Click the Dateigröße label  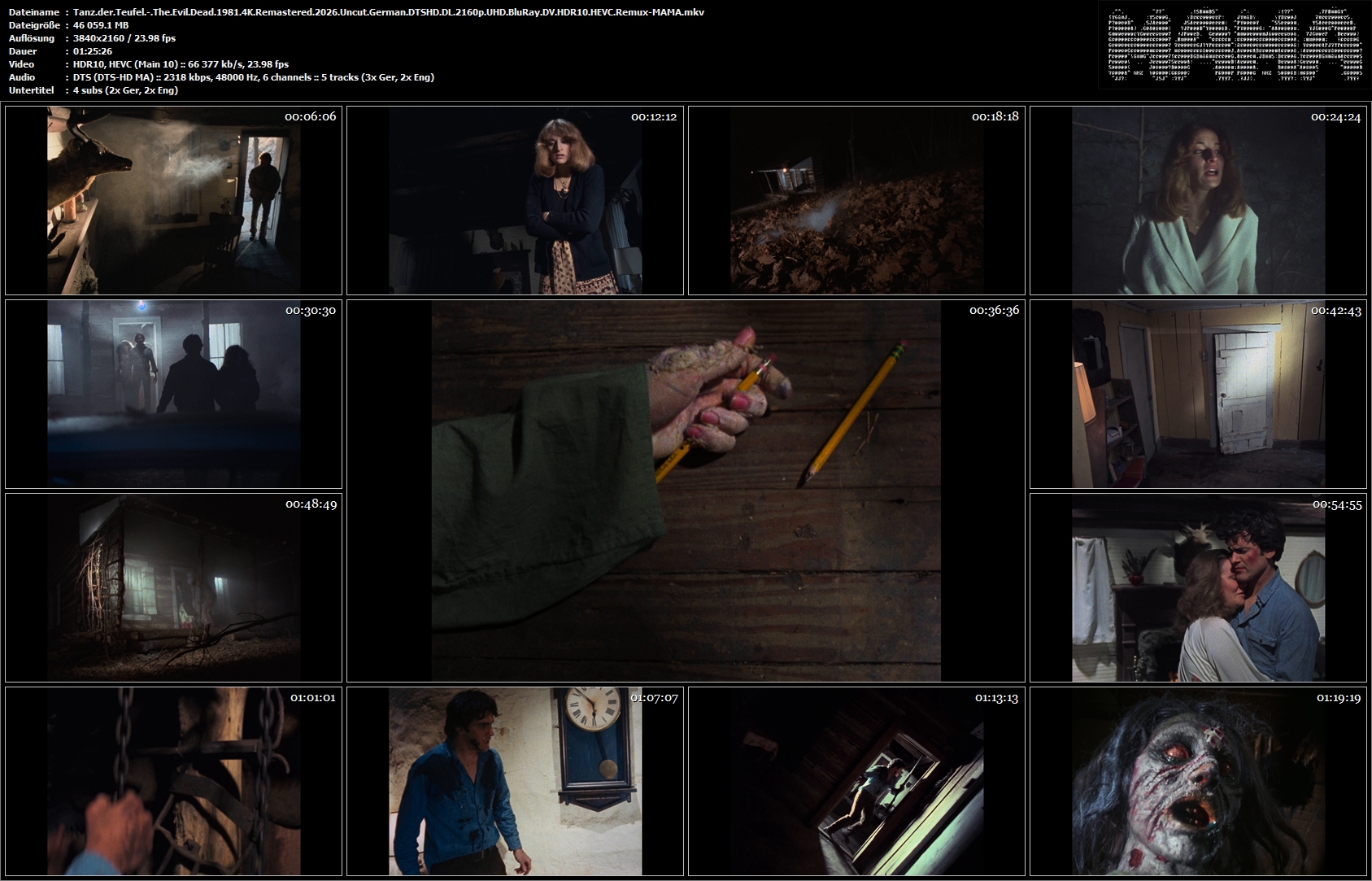tap(36, 25)
